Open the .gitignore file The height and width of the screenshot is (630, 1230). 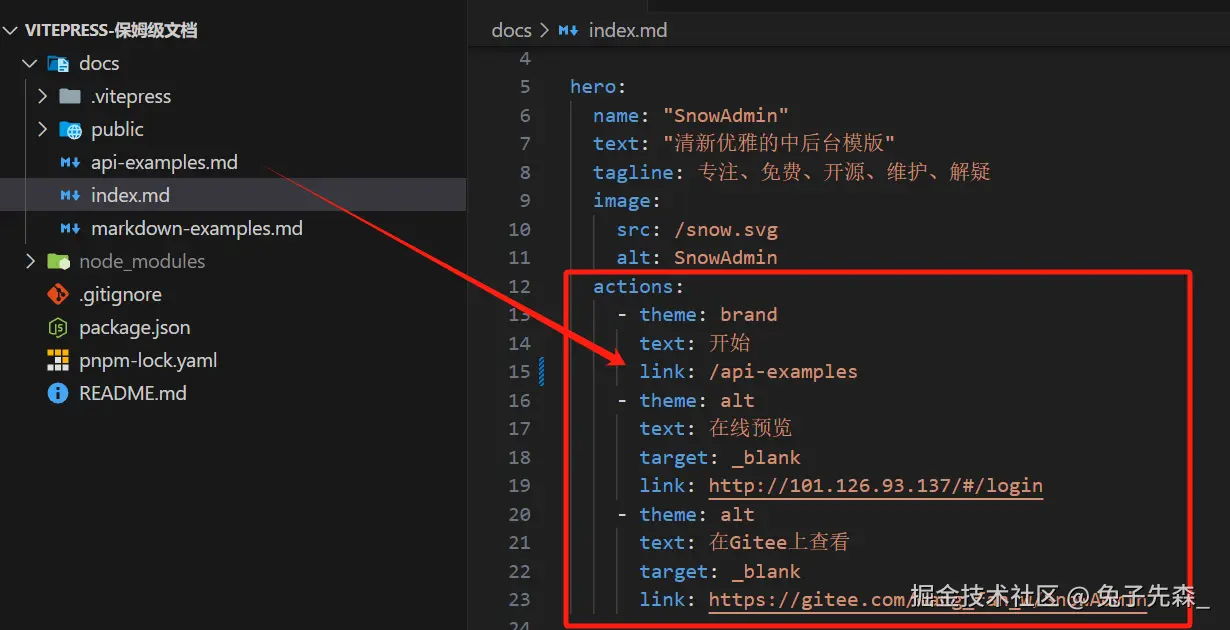point(120,295)
